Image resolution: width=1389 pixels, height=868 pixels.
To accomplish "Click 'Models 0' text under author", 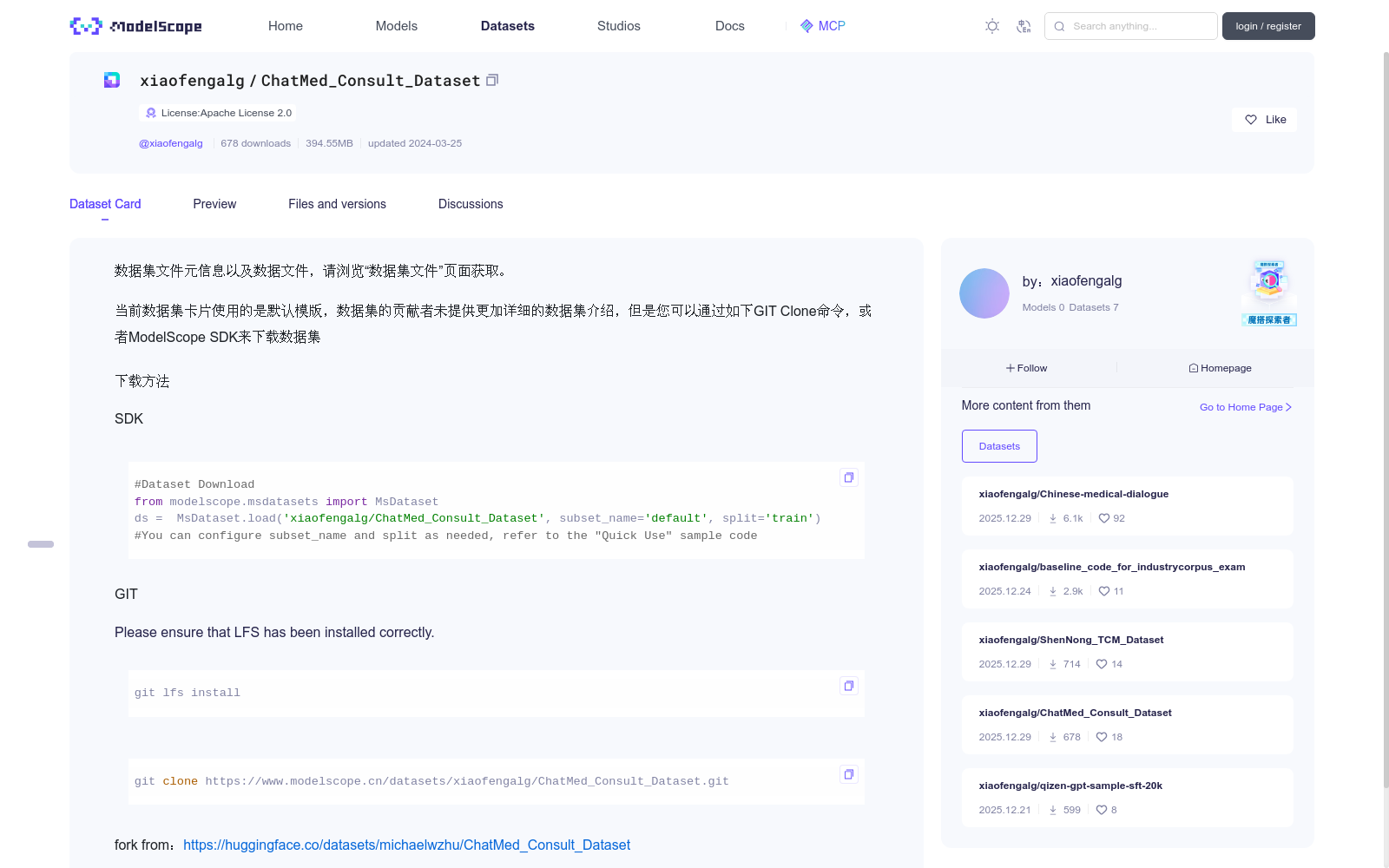I will coord(1043,307).
